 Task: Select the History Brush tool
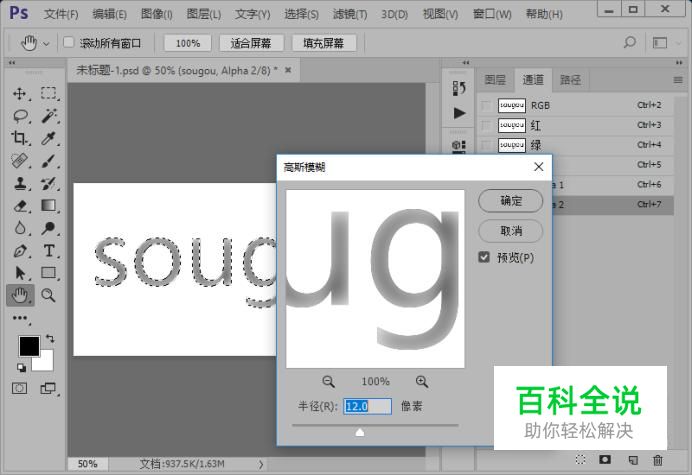(x=49, y=183)
